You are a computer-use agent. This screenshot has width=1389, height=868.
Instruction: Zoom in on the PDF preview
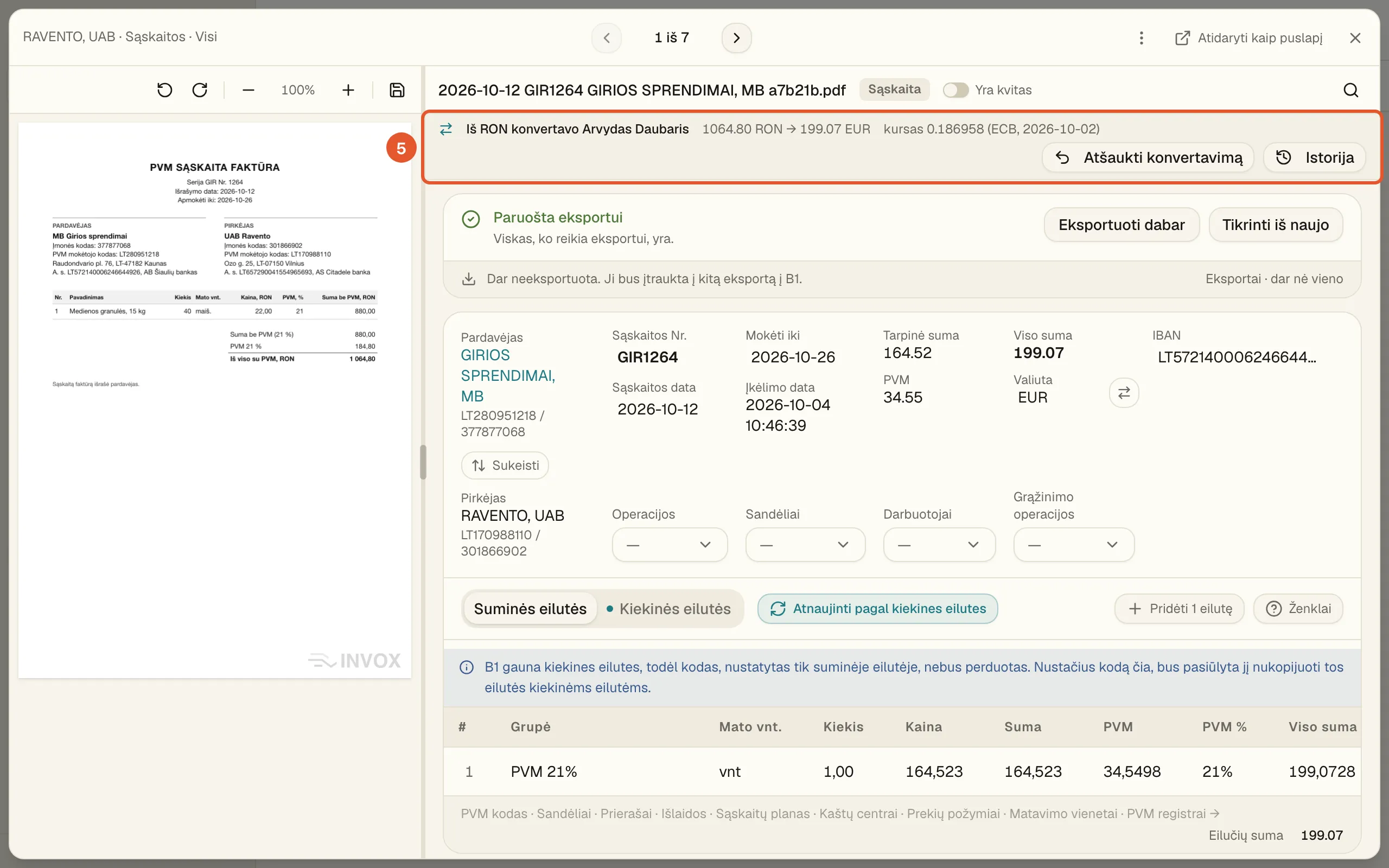(348, 90)
